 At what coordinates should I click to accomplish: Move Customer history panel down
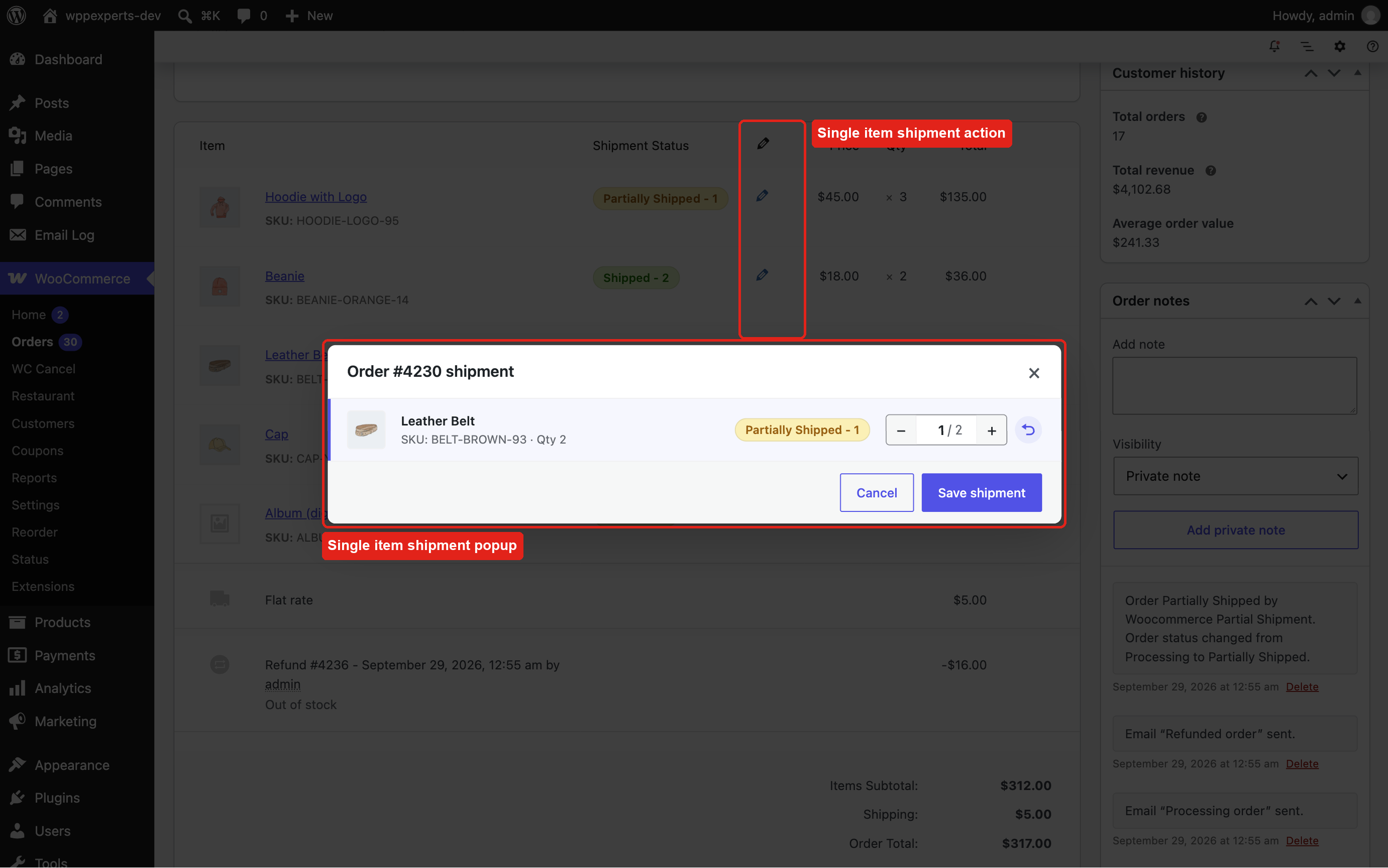[x=1334, y=73]
